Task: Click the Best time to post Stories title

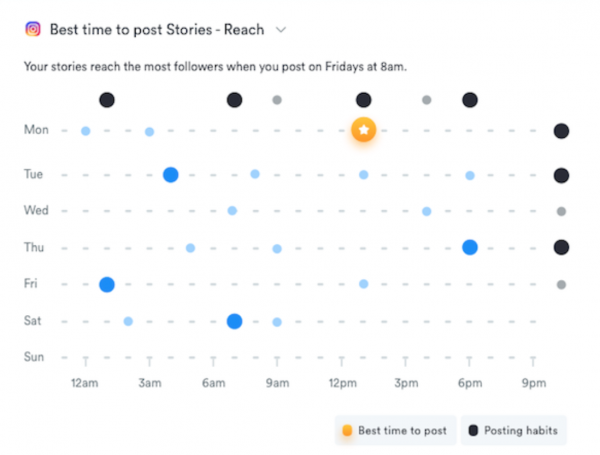Action: (157, 30)
